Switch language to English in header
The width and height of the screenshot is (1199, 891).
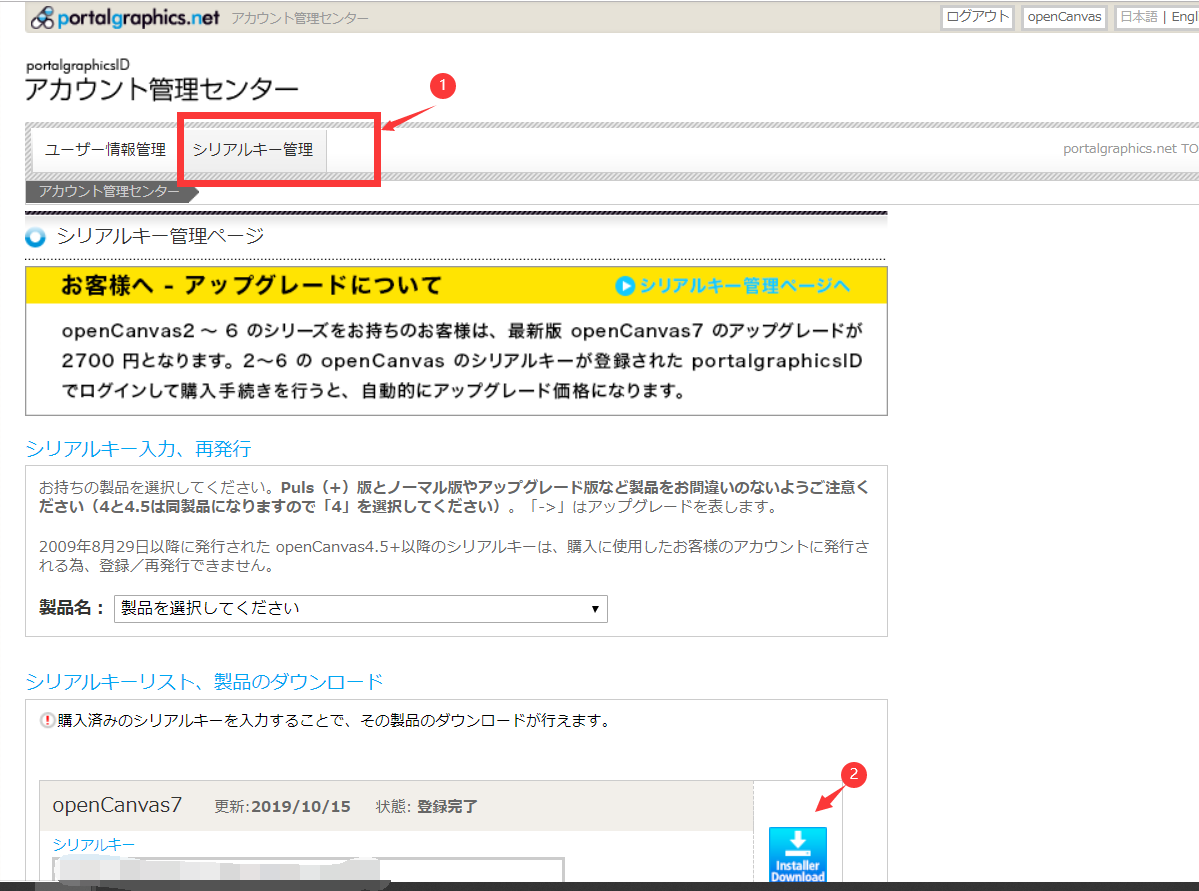point(1184,17)
